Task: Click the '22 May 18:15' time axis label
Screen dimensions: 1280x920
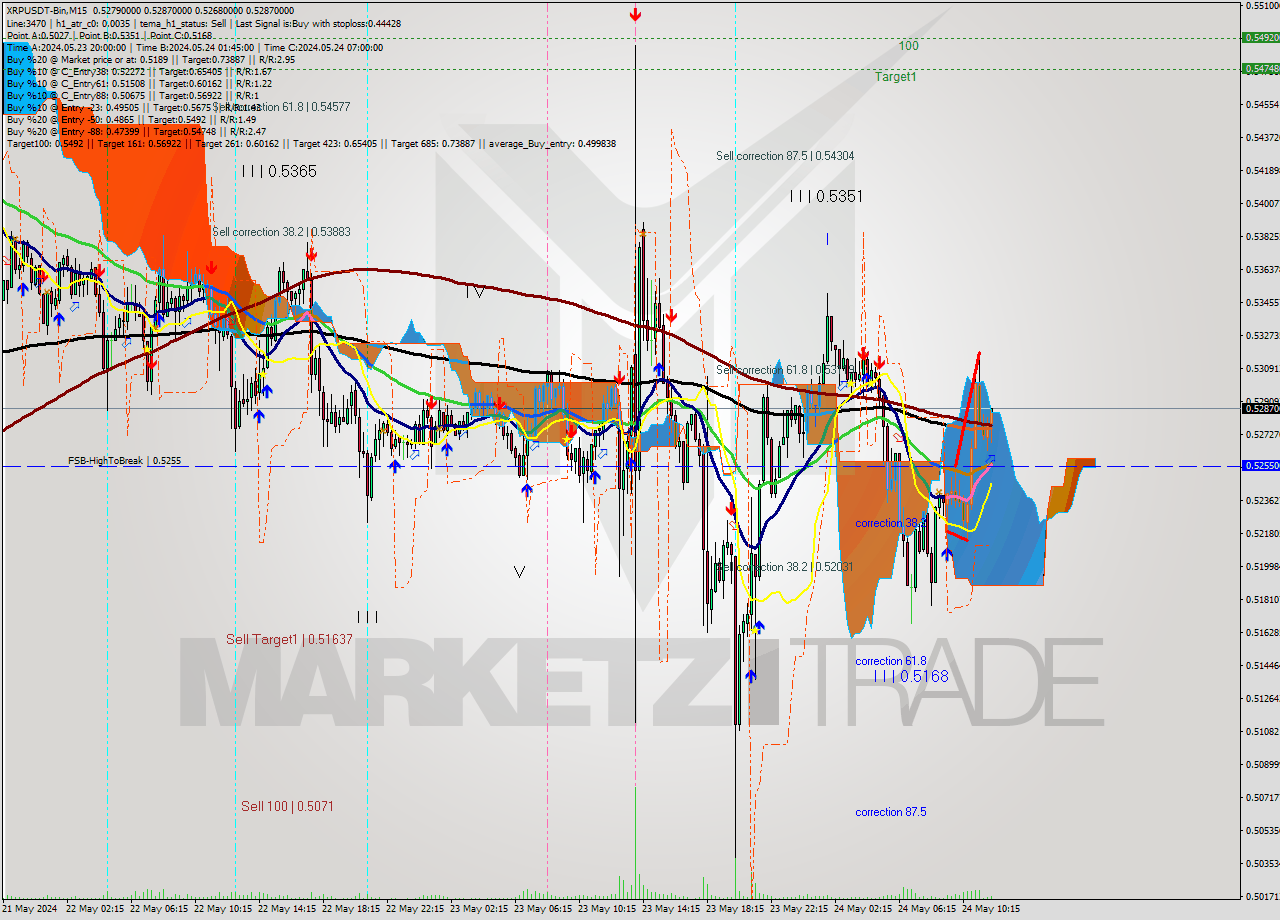Action: coord(350,909)
